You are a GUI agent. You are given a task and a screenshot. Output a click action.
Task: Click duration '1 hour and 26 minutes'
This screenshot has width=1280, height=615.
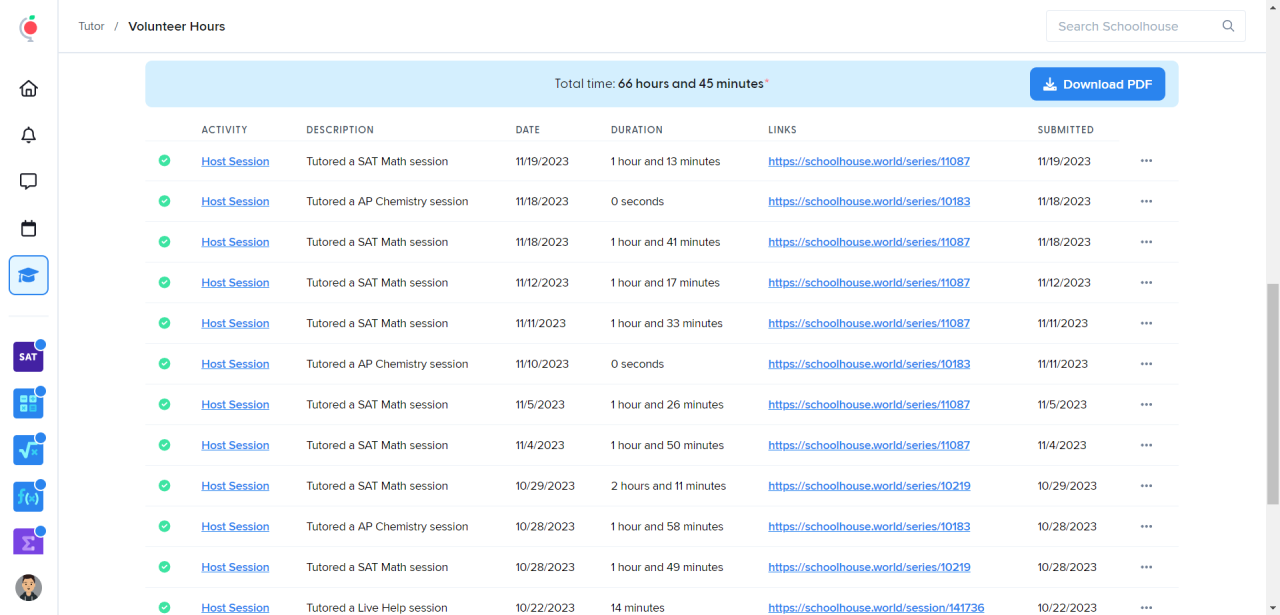tap(667, 405)
